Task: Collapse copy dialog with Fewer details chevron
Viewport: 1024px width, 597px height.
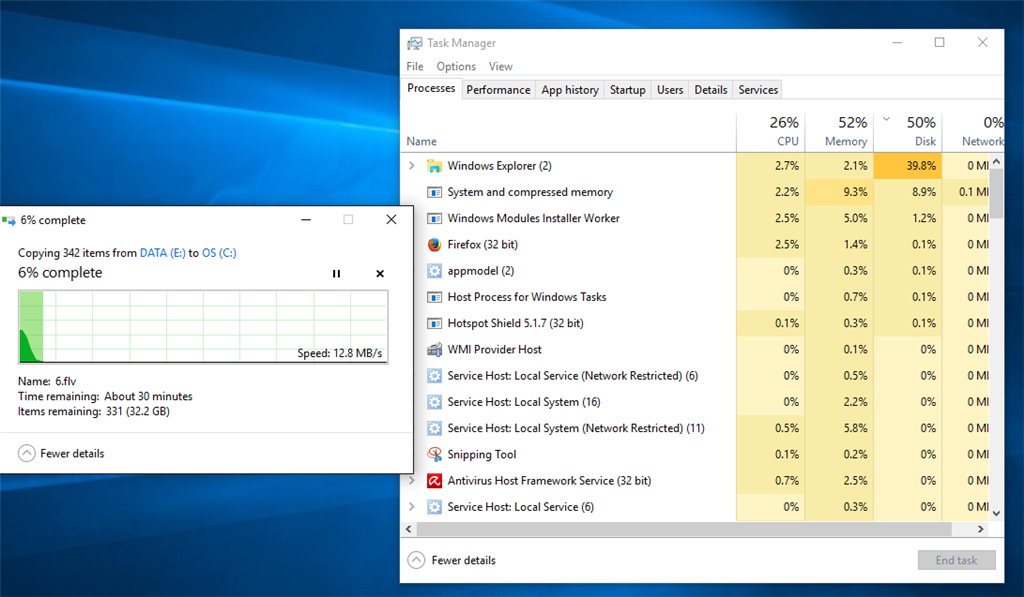Action: pos(27,453)
